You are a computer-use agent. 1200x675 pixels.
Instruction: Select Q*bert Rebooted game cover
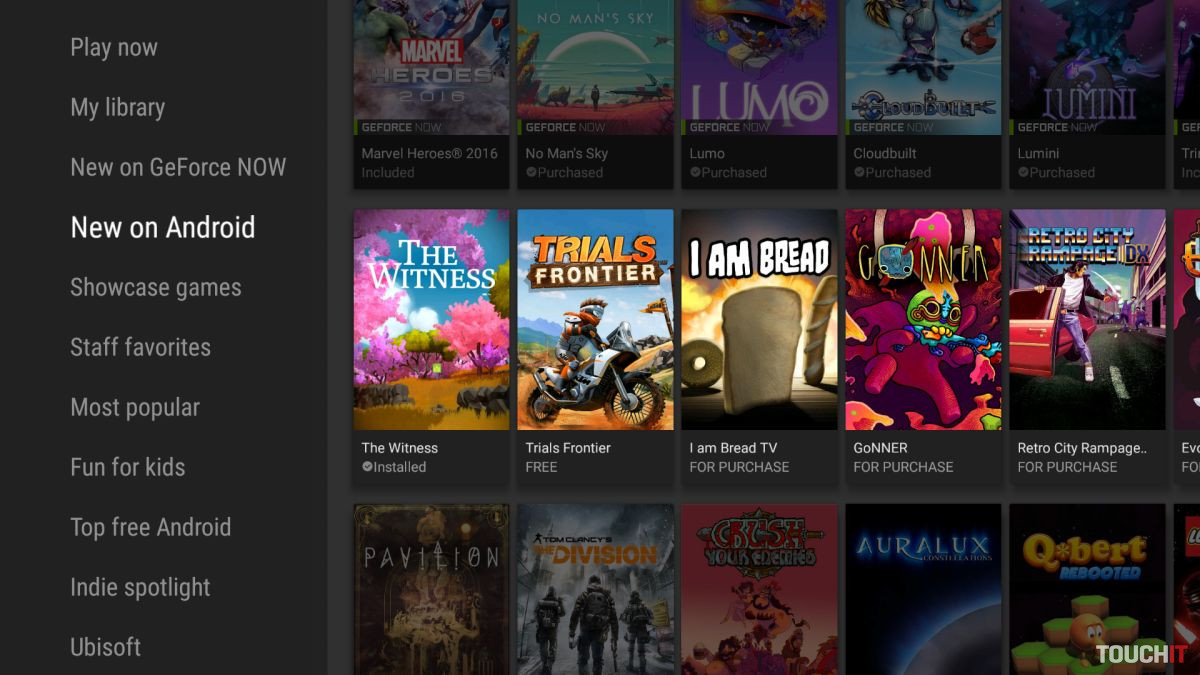coord(1087,589)
